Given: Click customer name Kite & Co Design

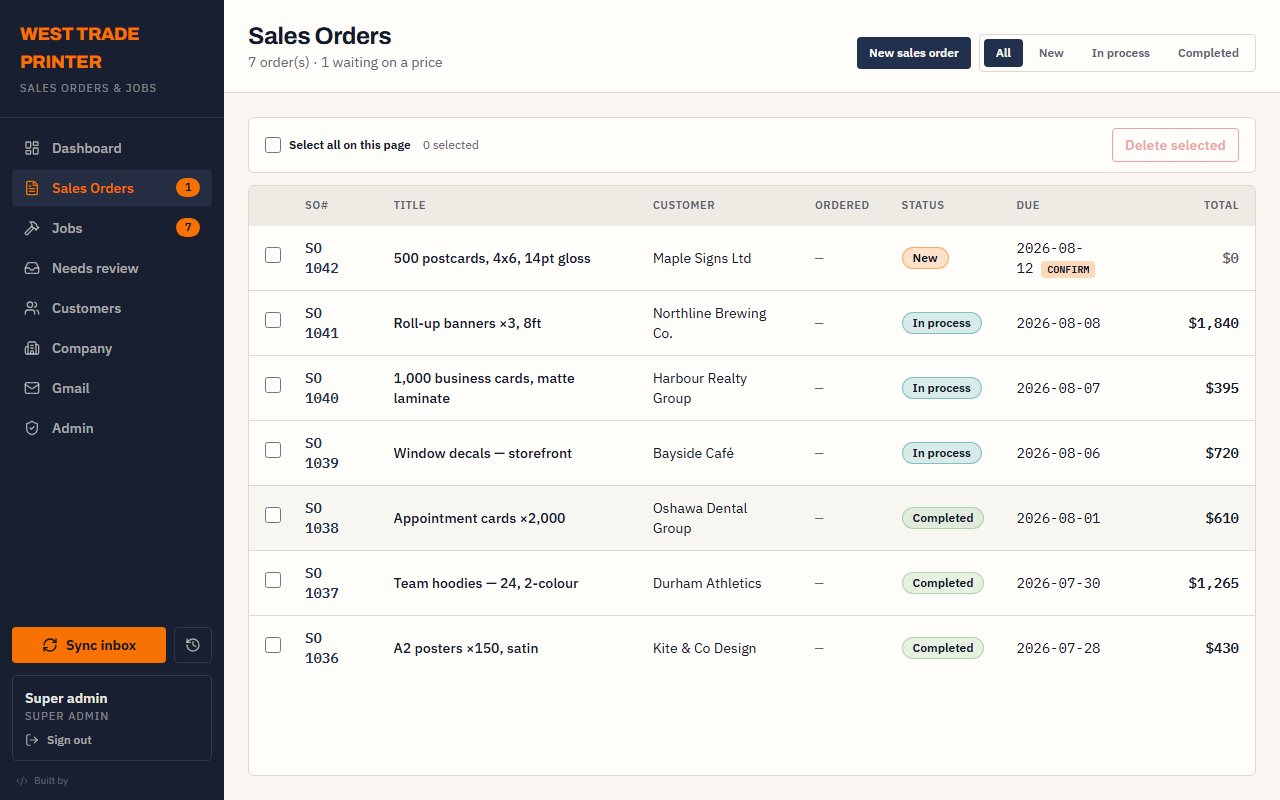Looking at the screenshot, I should 704,648.
